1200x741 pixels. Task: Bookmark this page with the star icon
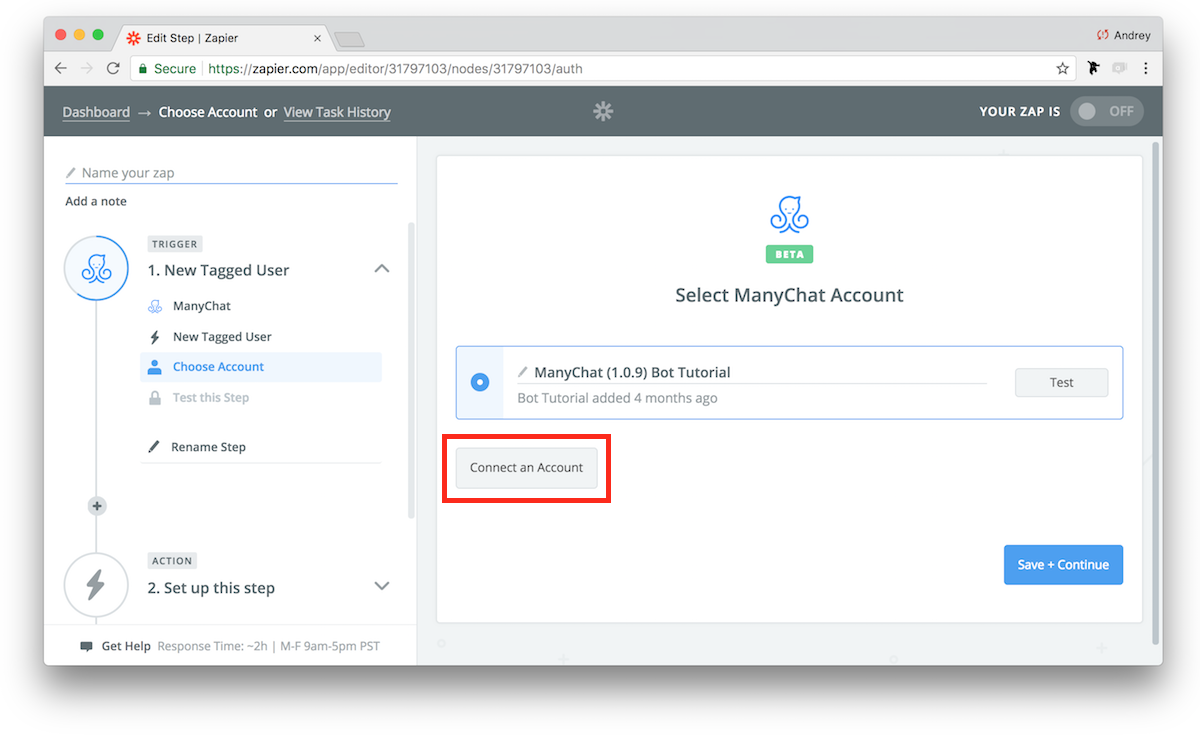tap(1062, 69)
